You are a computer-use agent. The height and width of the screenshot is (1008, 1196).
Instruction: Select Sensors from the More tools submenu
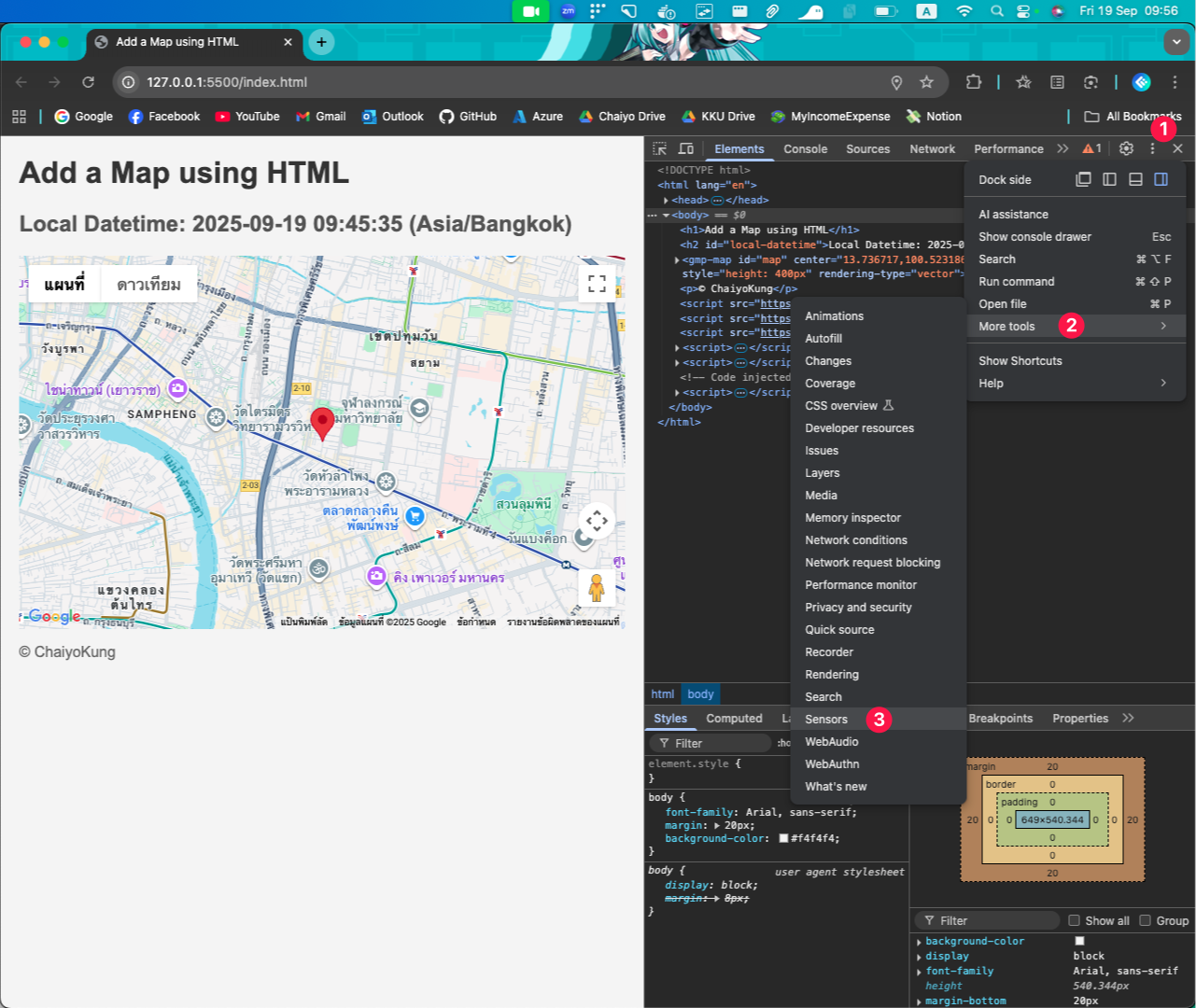pyautogui.click(x=825, y=720)
